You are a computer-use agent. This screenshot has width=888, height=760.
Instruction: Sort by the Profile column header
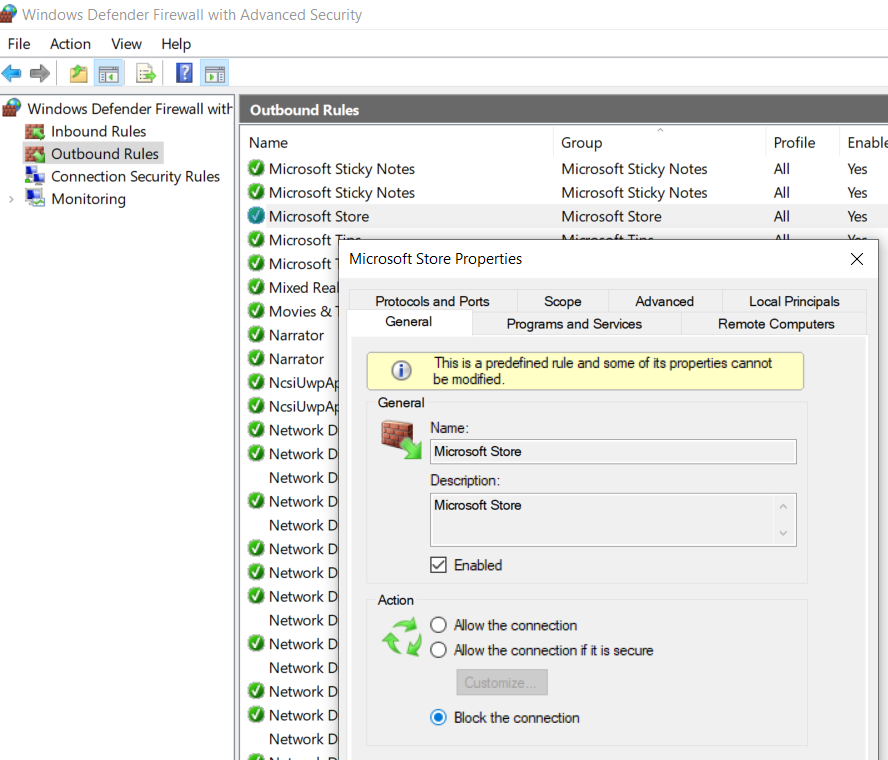tap(802, 143)
